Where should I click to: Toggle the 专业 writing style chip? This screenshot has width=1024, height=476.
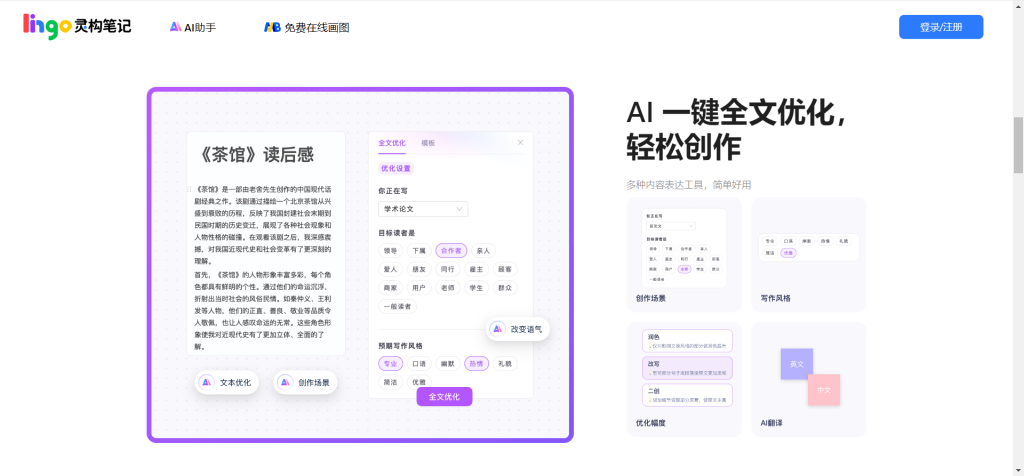point(390,364)
